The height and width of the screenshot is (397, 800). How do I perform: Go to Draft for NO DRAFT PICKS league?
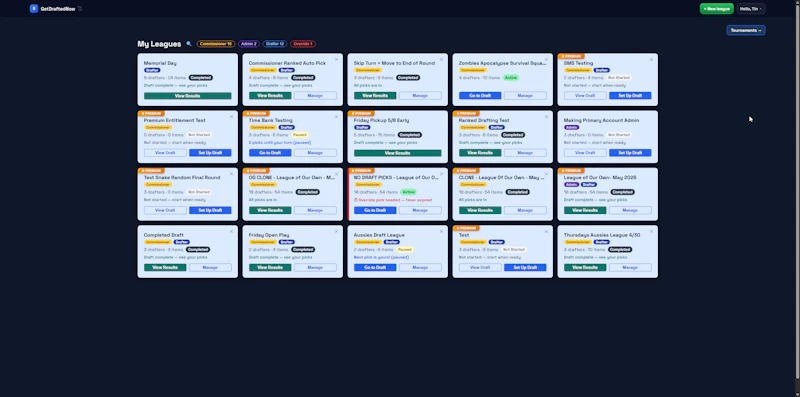(375, 210)
